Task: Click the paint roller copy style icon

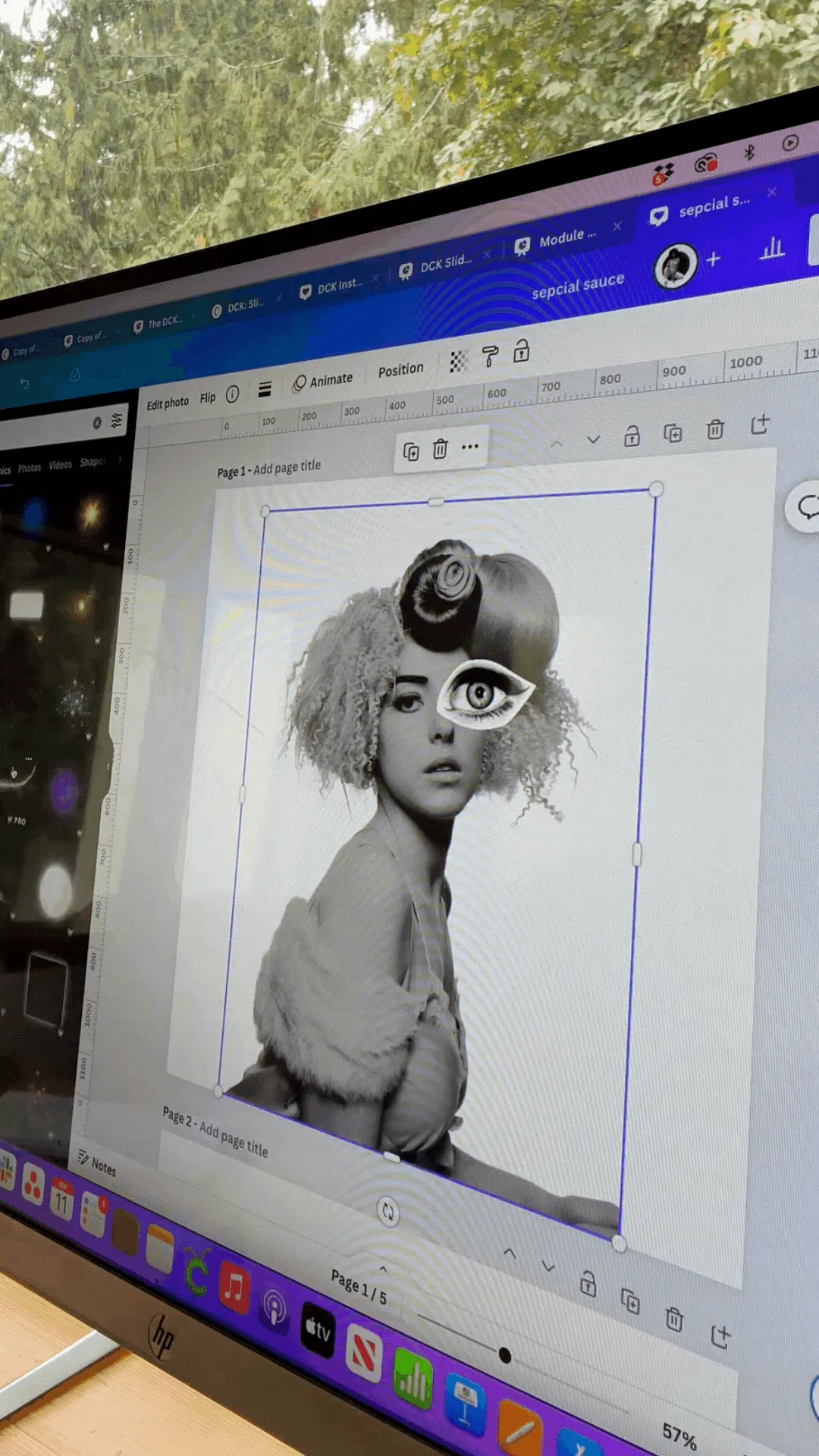Action: click(490, 355)
